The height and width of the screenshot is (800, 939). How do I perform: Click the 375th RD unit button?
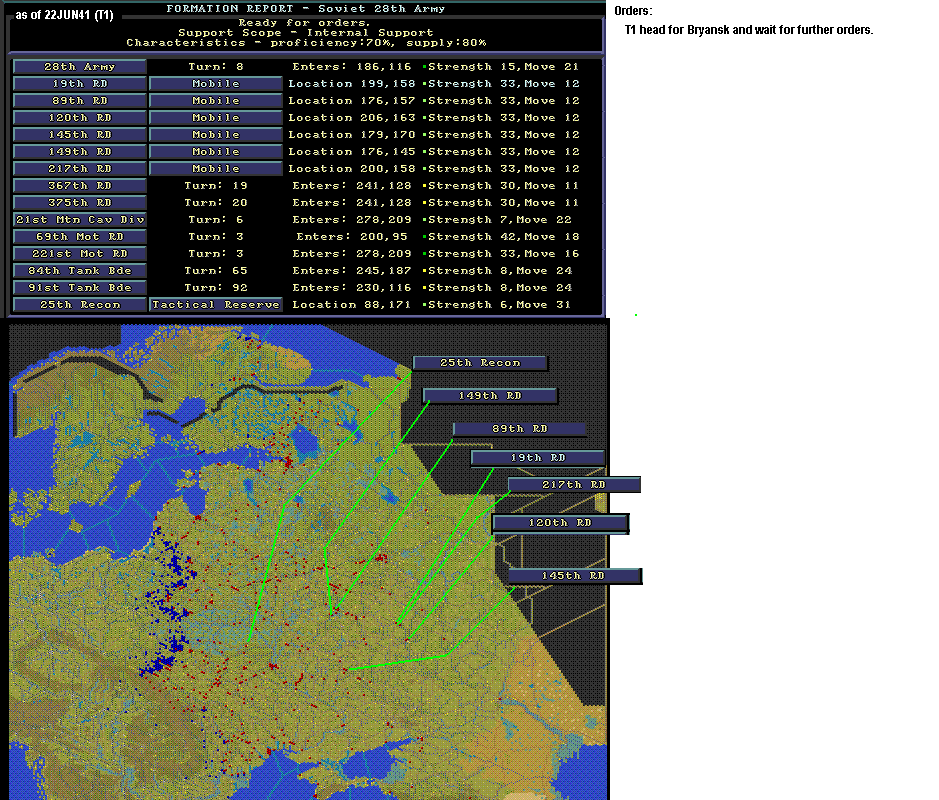coord(80,202)
